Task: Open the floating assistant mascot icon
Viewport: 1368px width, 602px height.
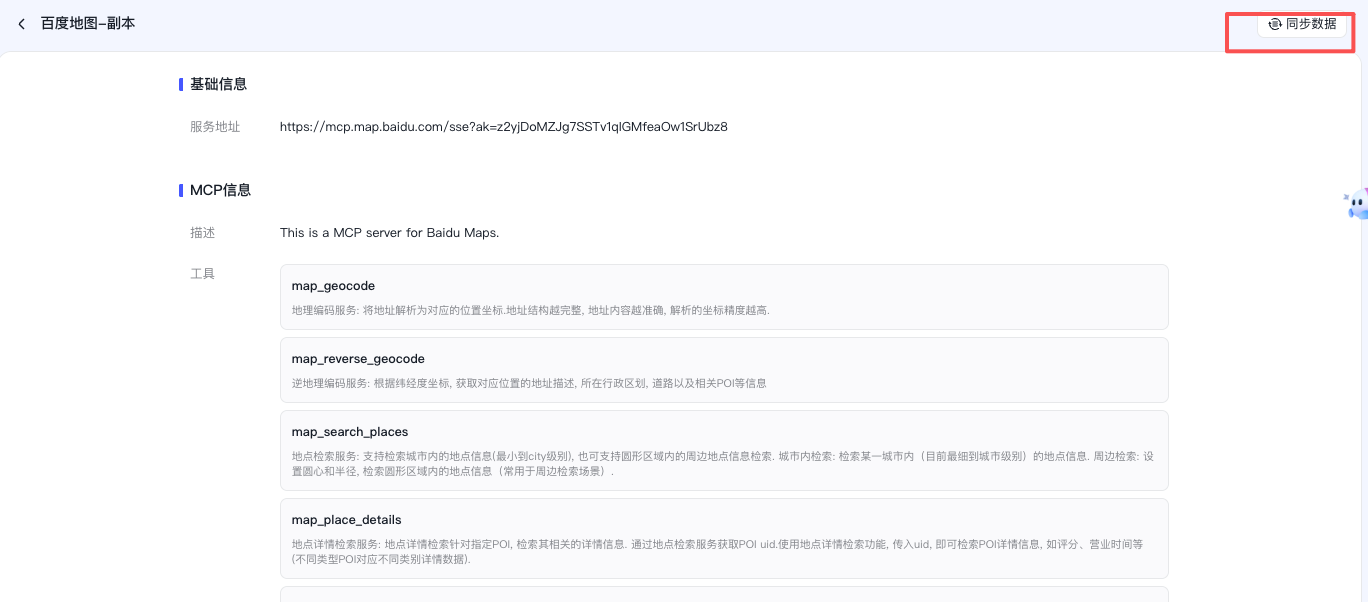Action: click(1356, 205)
